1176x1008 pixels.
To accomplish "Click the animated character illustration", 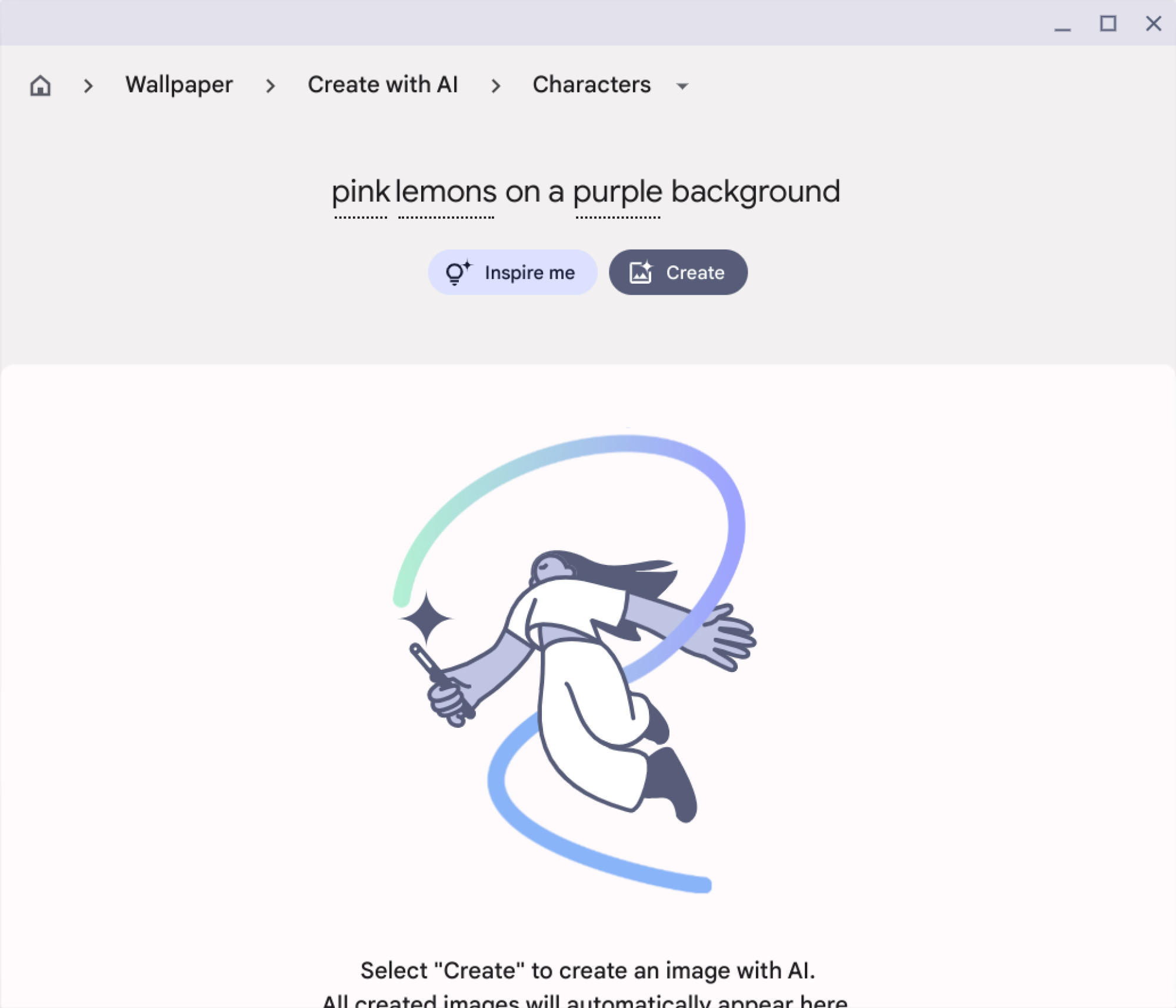I will point(576,660).
